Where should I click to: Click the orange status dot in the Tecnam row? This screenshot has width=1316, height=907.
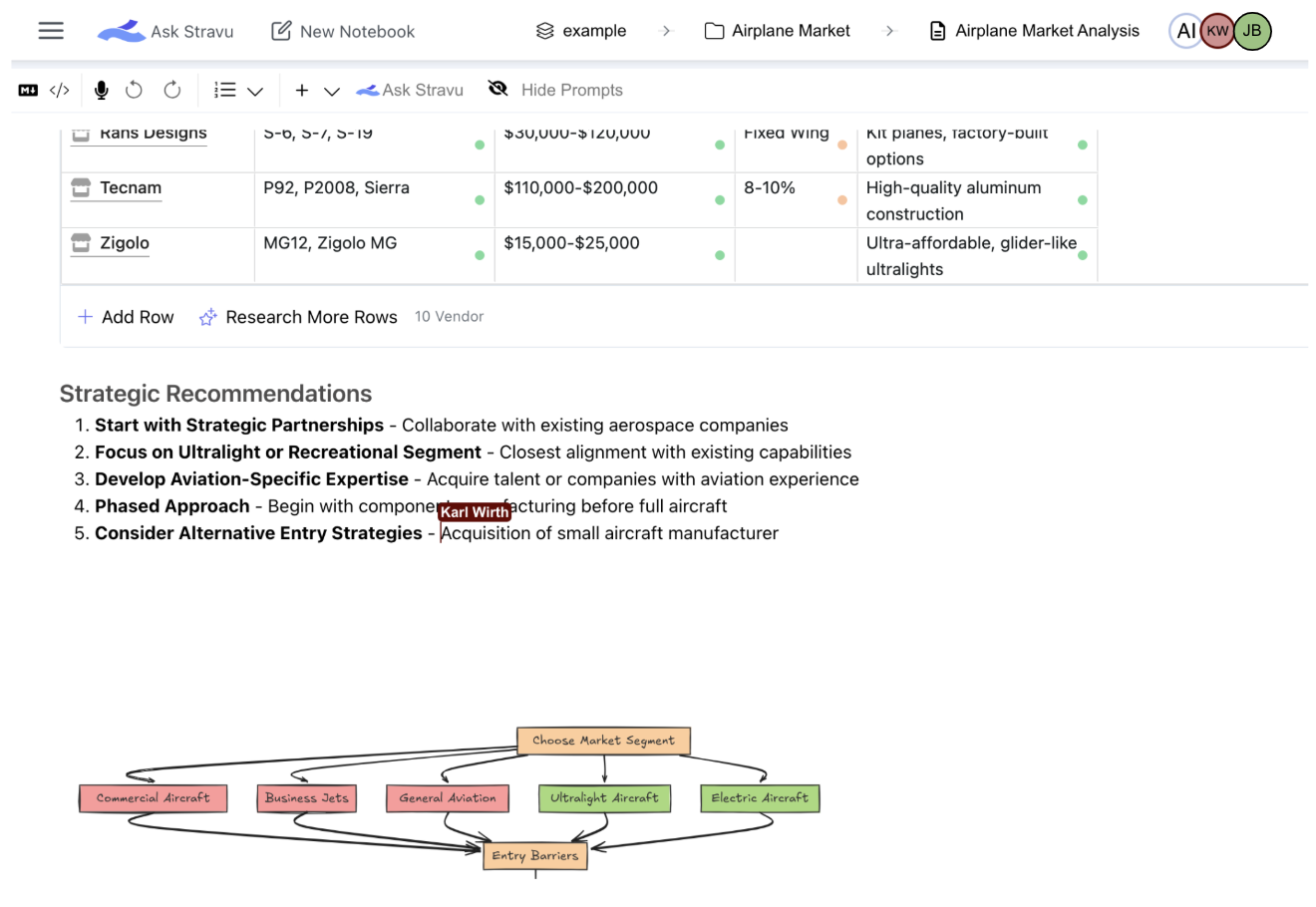pos(842,200)
